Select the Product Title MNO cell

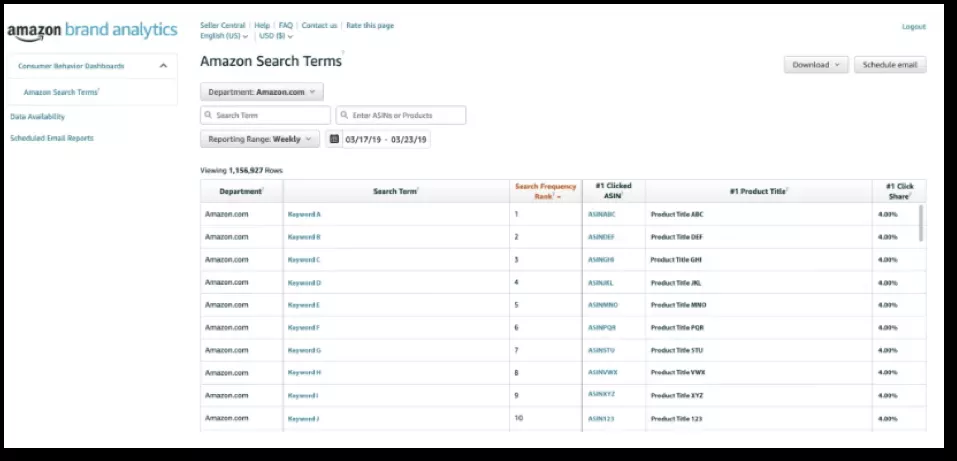[x=759, y=305]
